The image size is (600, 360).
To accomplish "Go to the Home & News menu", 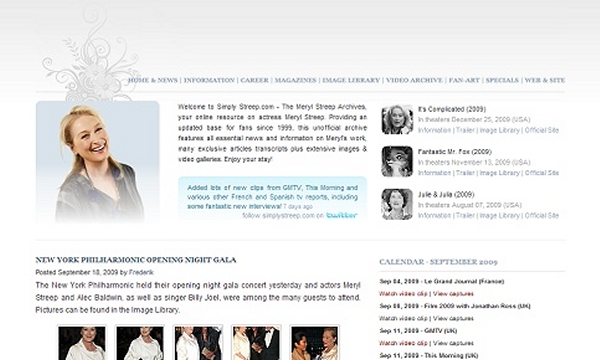I will pos(153,80).
